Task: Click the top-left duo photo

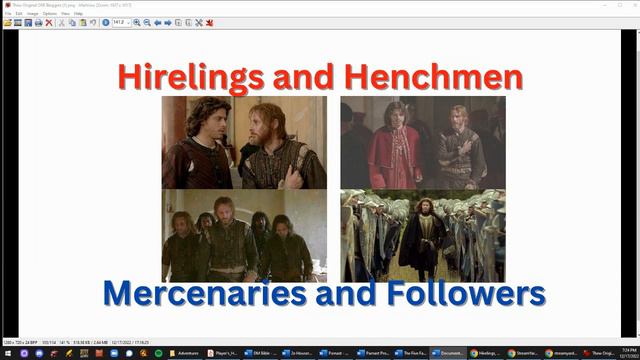Action: pyautogui.click(x=244, y=142)
